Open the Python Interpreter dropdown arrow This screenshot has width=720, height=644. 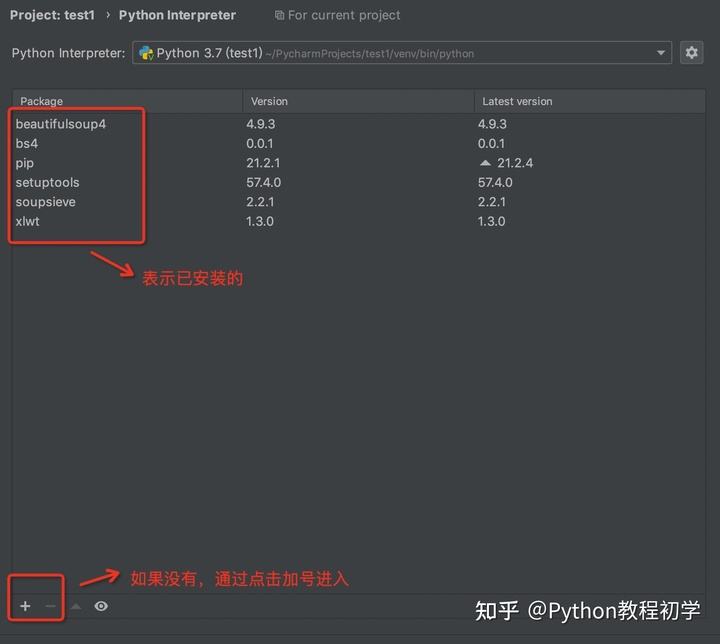click(660, 53)
